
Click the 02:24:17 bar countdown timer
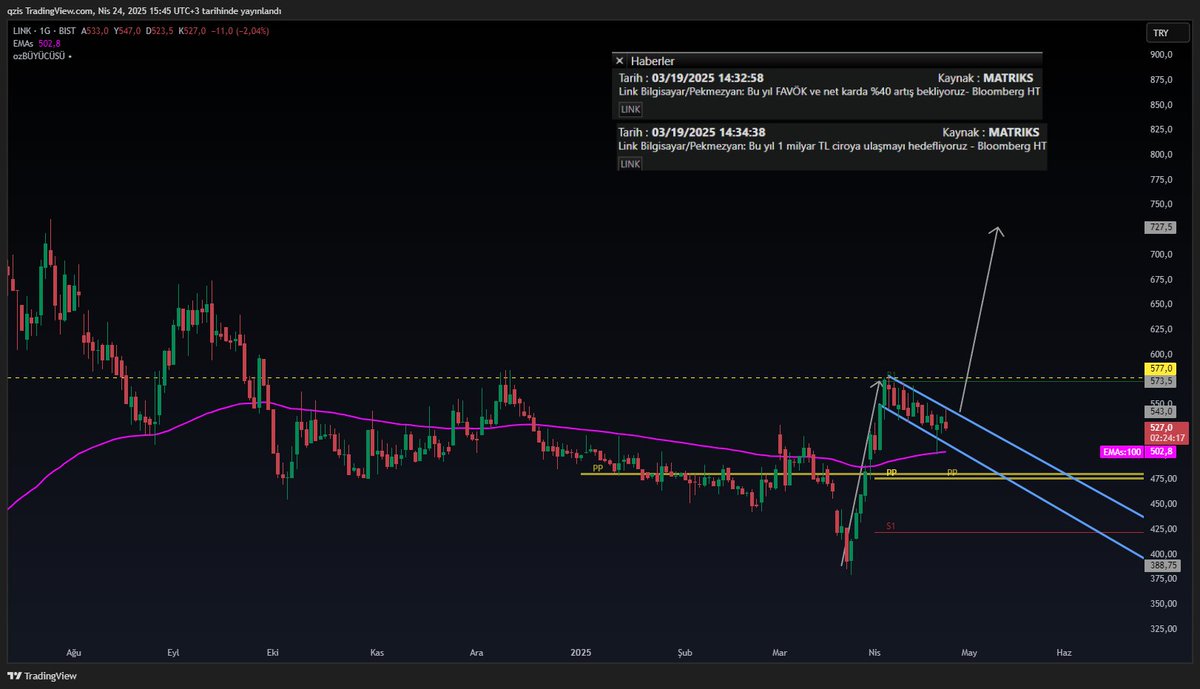pos(1165,438)
